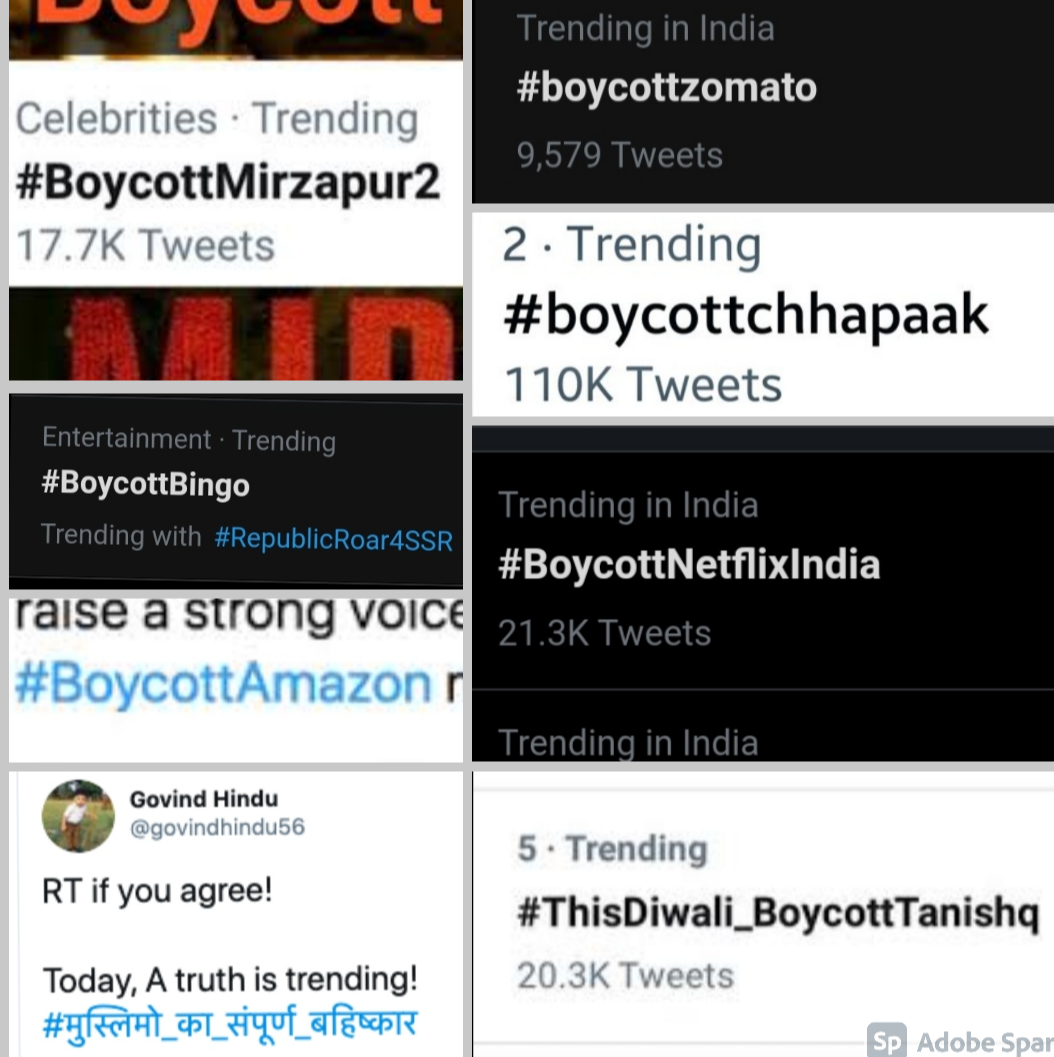Image resolution: width=1054 pixels, height=1057 pixels.
Task: Click 'RT if you agree!' tweet text
Action: click(157, 889)
